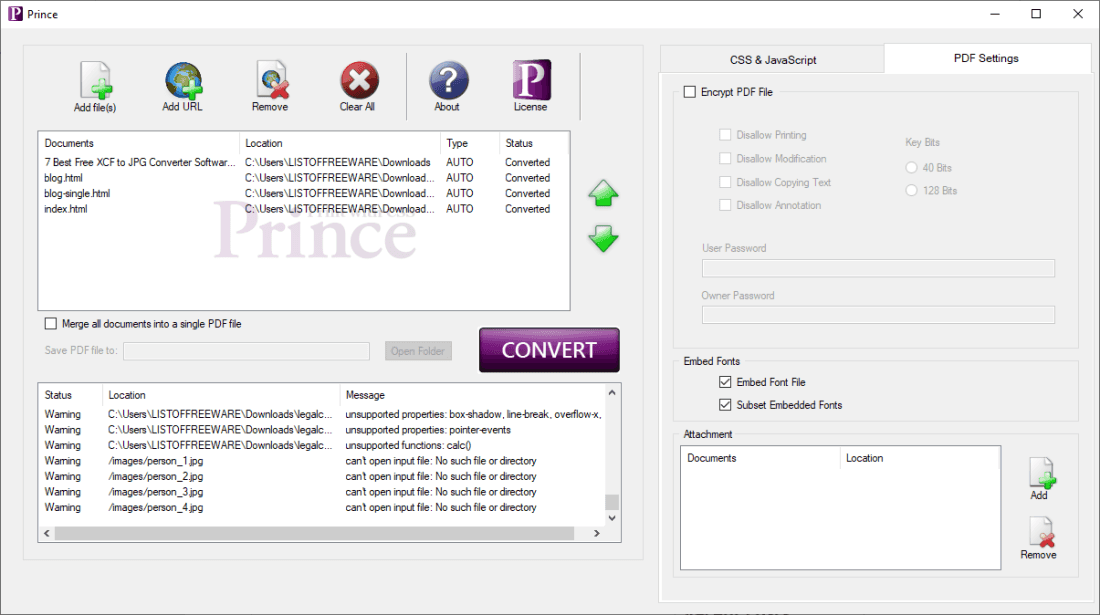
Task: Click the log scroll left arrow
Action: tap(47, 534)
